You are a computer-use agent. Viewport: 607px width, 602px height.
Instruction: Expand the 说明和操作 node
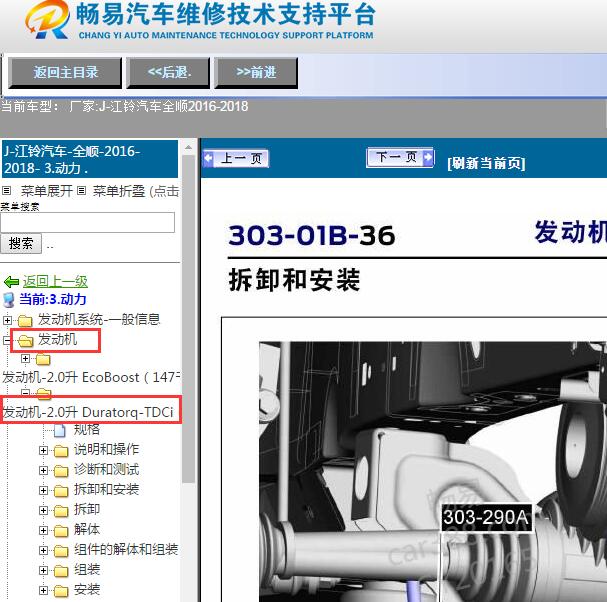44,450
